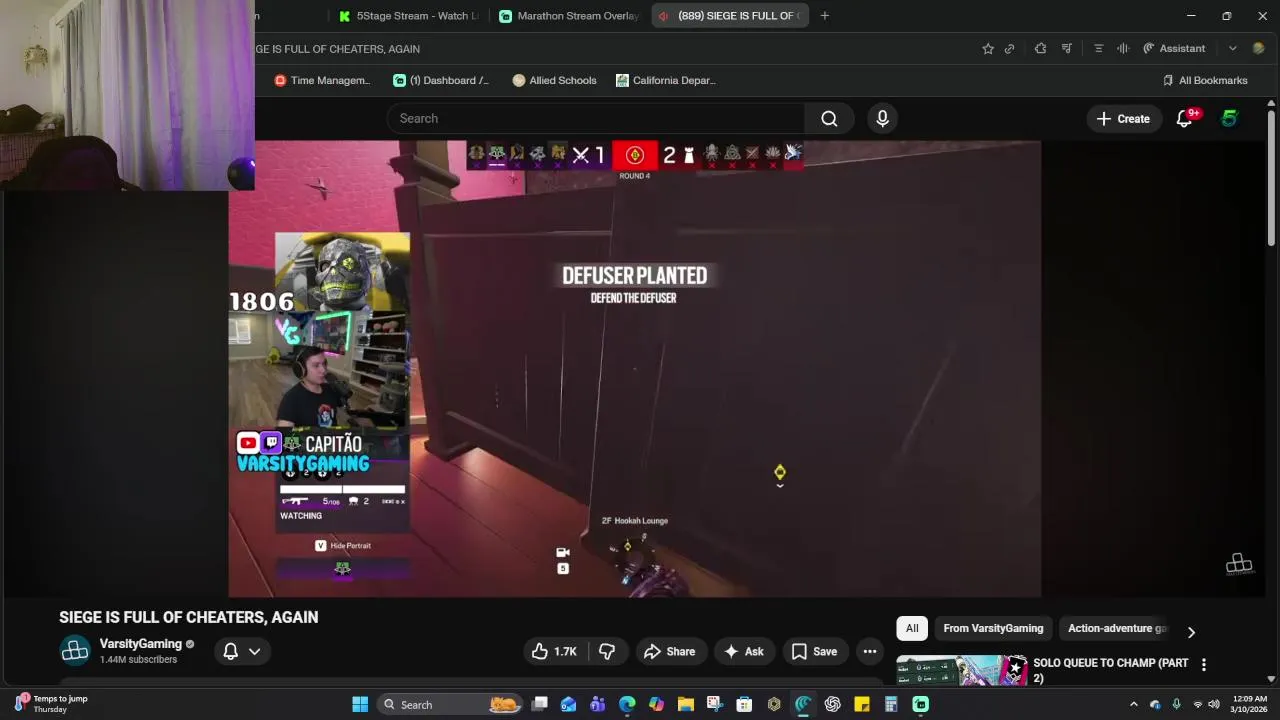Screen dimensions: 1280x720
Task: Open ChatGPT from the taskbar
Action: pos(832,704)
